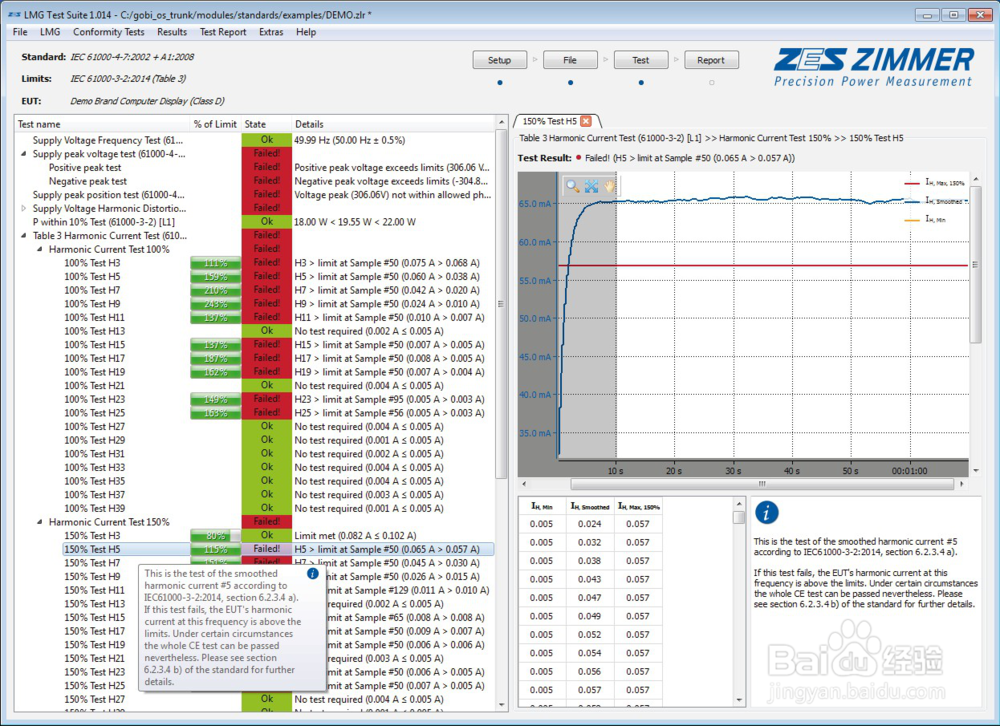Screen dimensions: 1000x726
Task: Click the 80% limit bar for 150% Test H3
Action: coord(216,535)
